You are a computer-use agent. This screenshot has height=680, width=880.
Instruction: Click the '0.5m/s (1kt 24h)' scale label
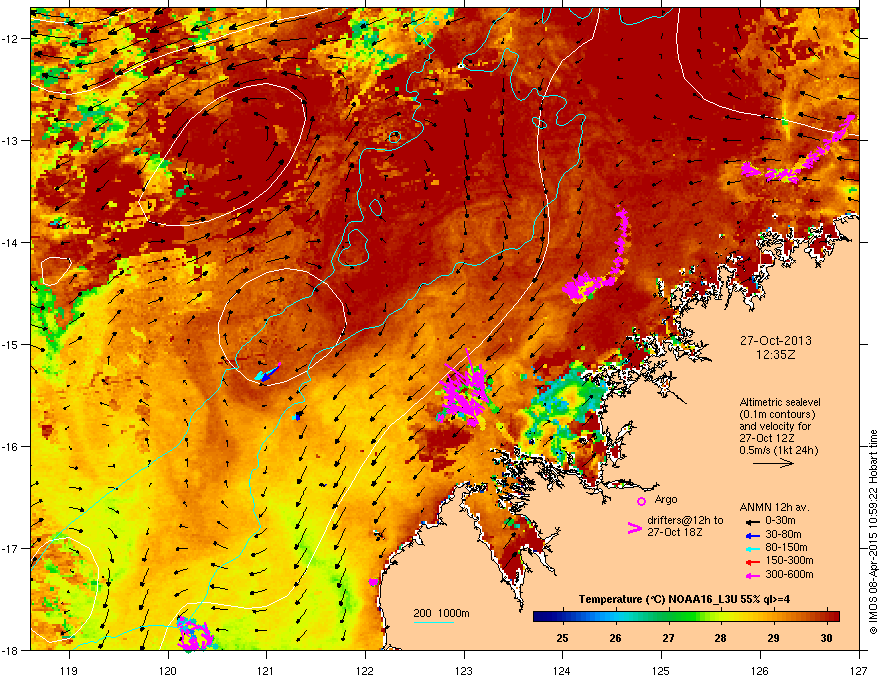tap(778, 450)
